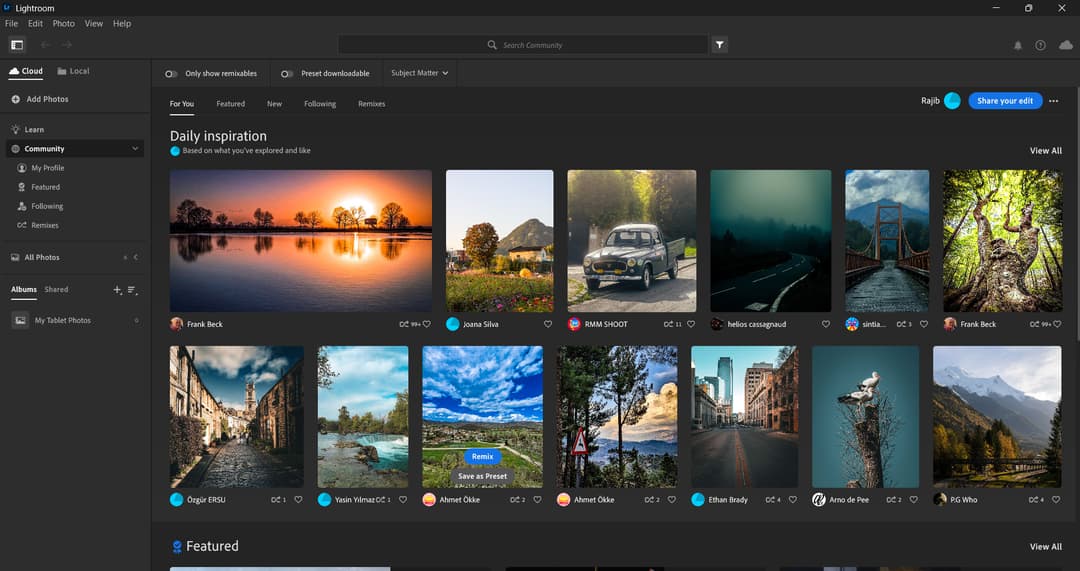Open the Edit menu
Image resolution: width=1080 pixels, height=571 pixels.
35,23
